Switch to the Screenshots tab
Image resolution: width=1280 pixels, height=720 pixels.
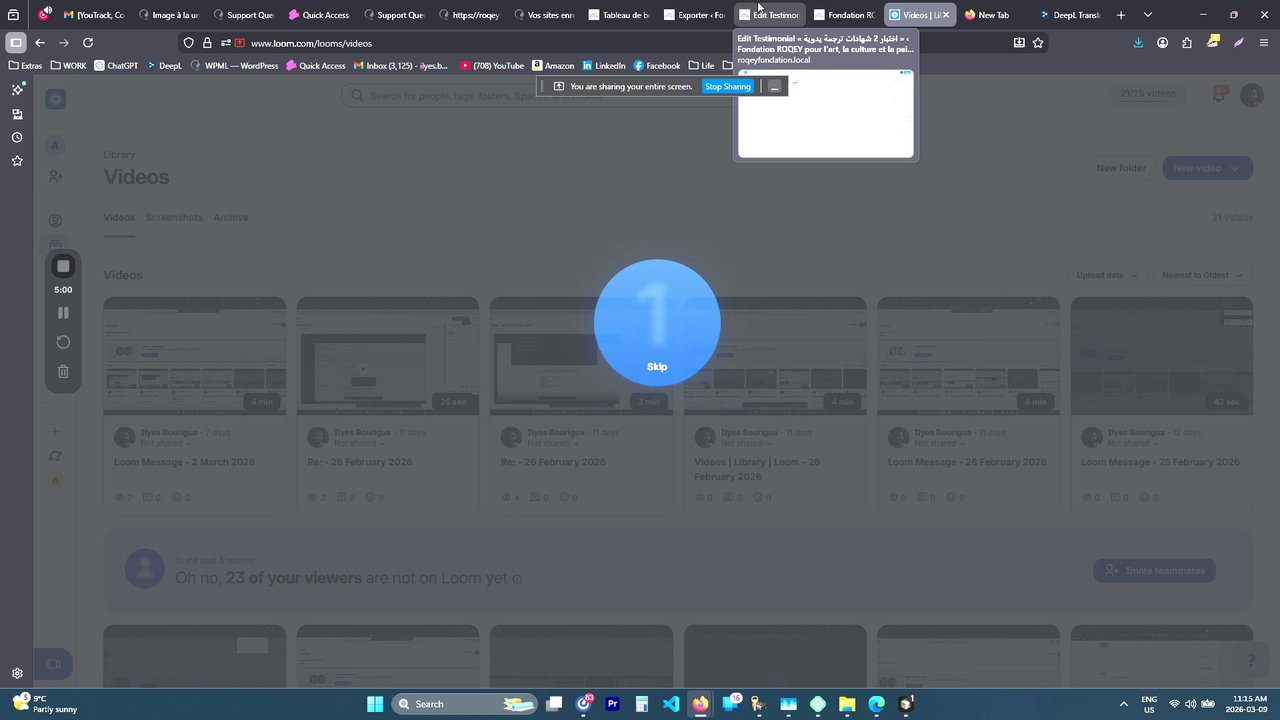174,217
